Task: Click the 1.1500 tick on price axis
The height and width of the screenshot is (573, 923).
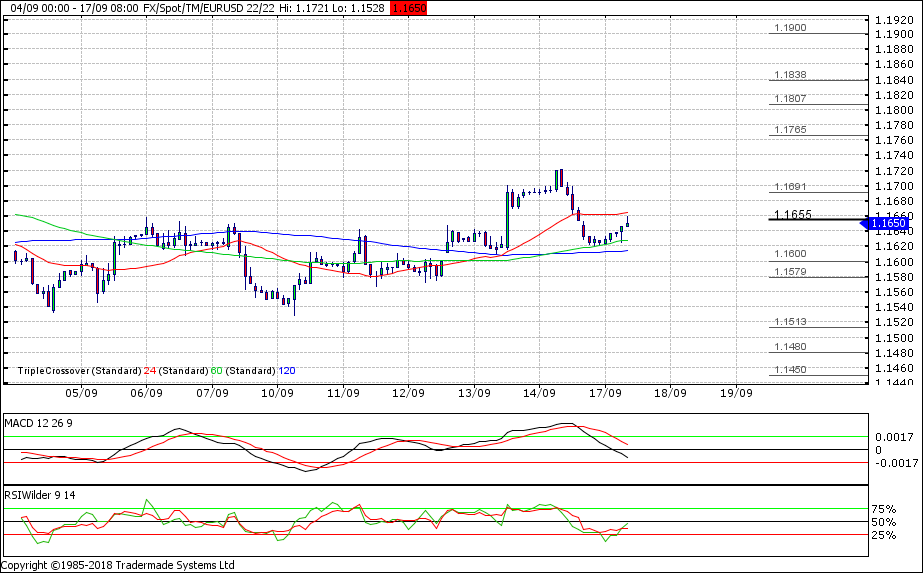Action: 894,338
